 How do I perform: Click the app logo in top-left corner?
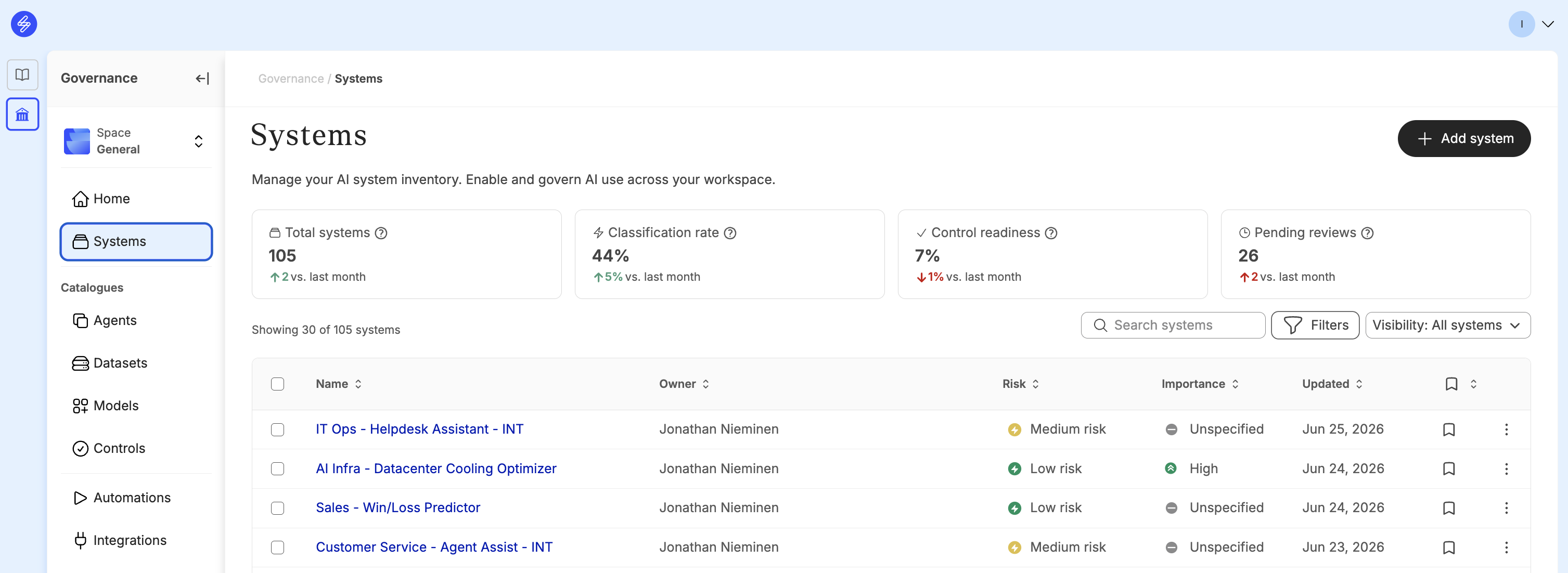click(24, 24)
